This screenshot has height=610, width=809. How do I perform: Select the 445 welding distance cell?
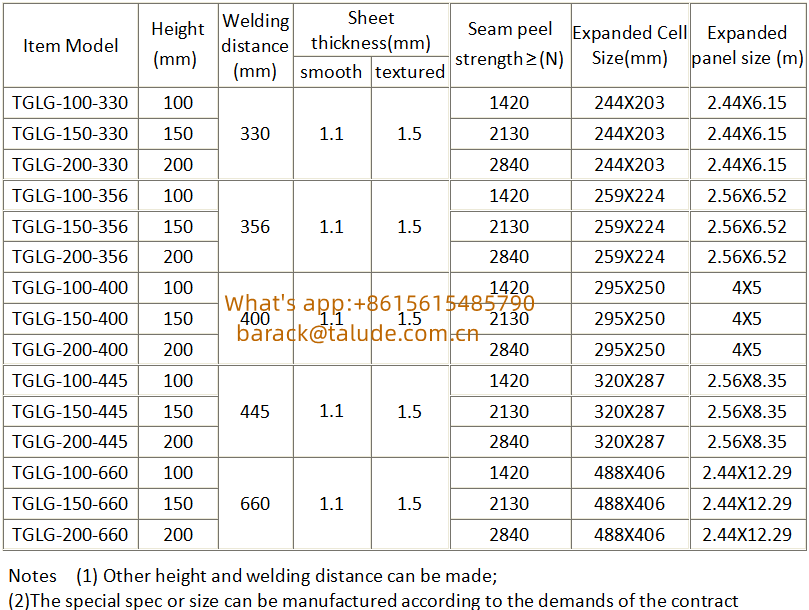click(255, 411)
